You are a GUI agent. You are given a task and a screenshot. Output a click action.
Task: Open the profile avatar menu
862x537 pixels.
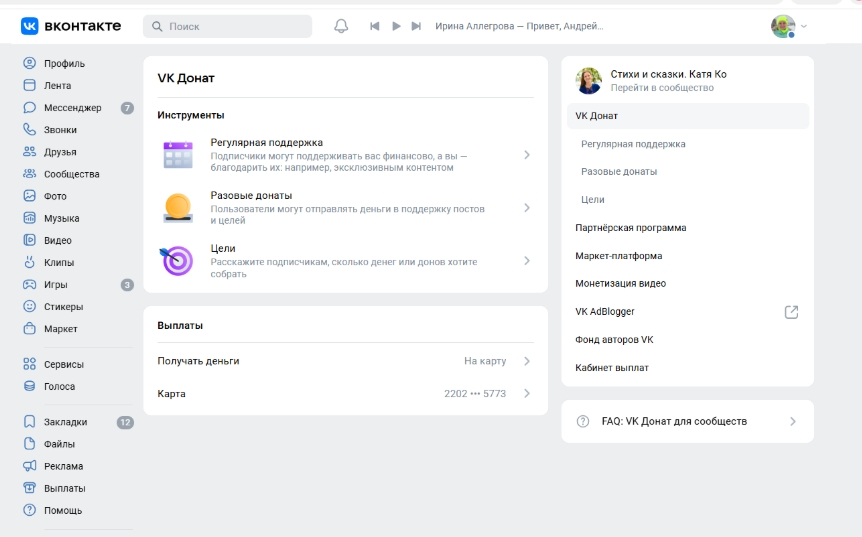pyautogui.click(x=783, y=26)
